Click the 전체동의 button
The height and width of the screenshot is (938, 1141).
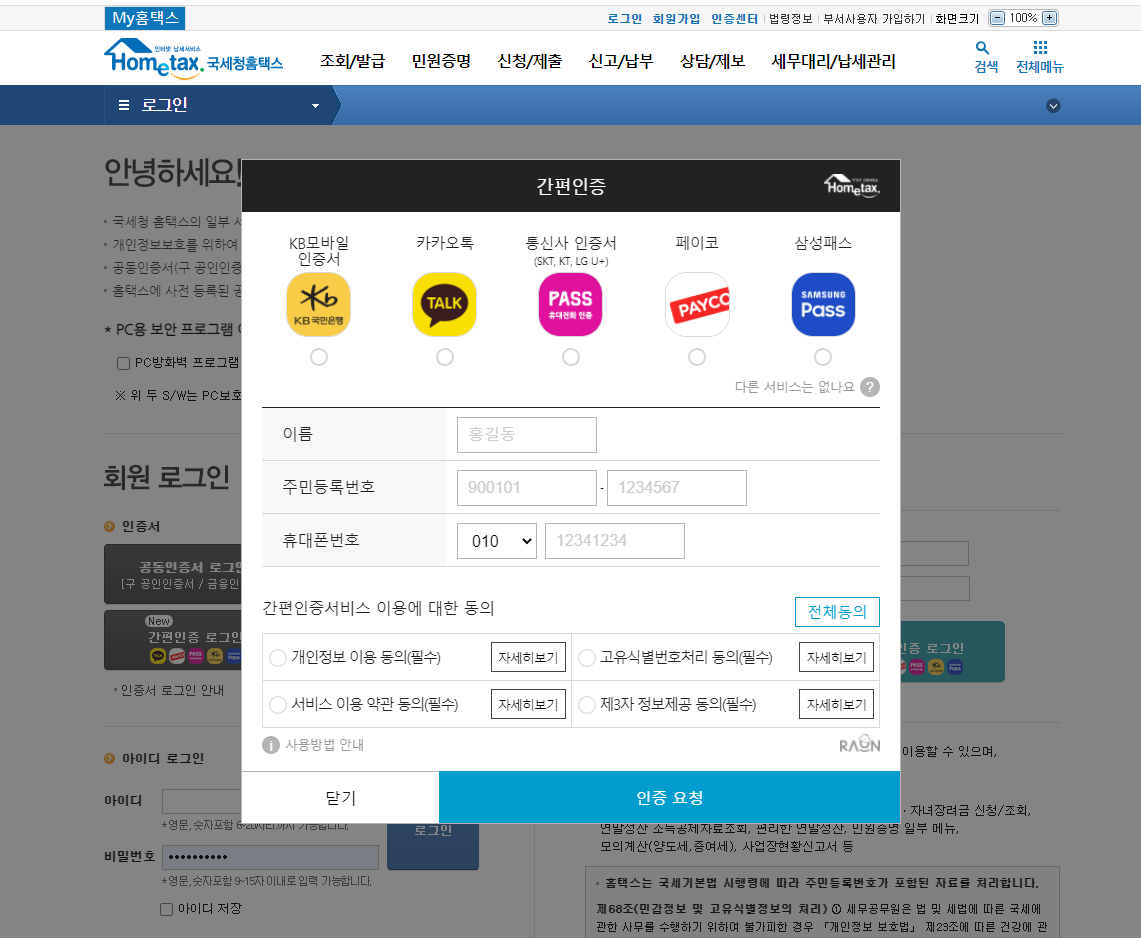[x=837, y=612]
